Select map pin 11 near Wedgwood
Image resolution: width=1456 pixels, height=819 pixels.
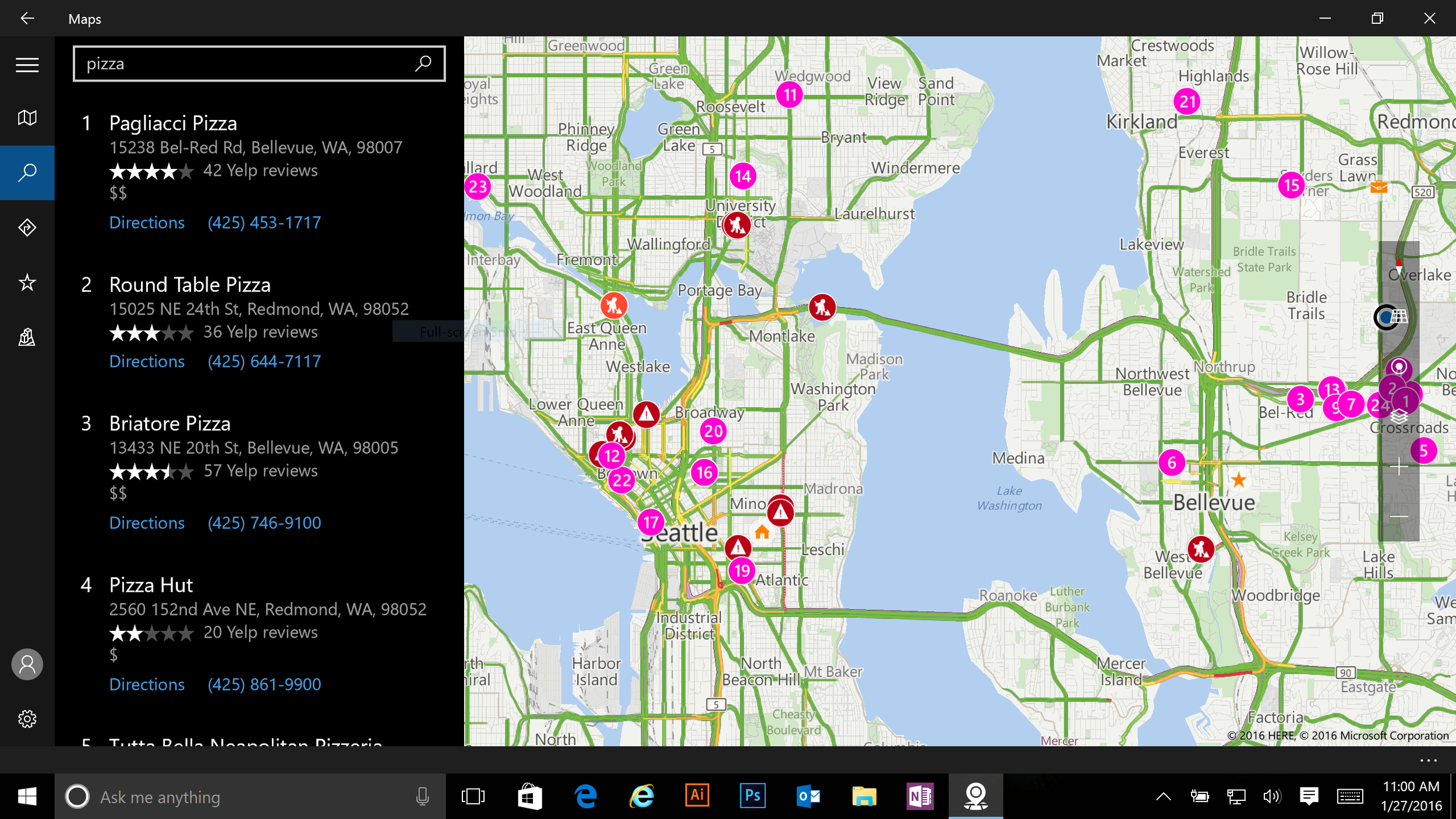[x=790, y=94]
